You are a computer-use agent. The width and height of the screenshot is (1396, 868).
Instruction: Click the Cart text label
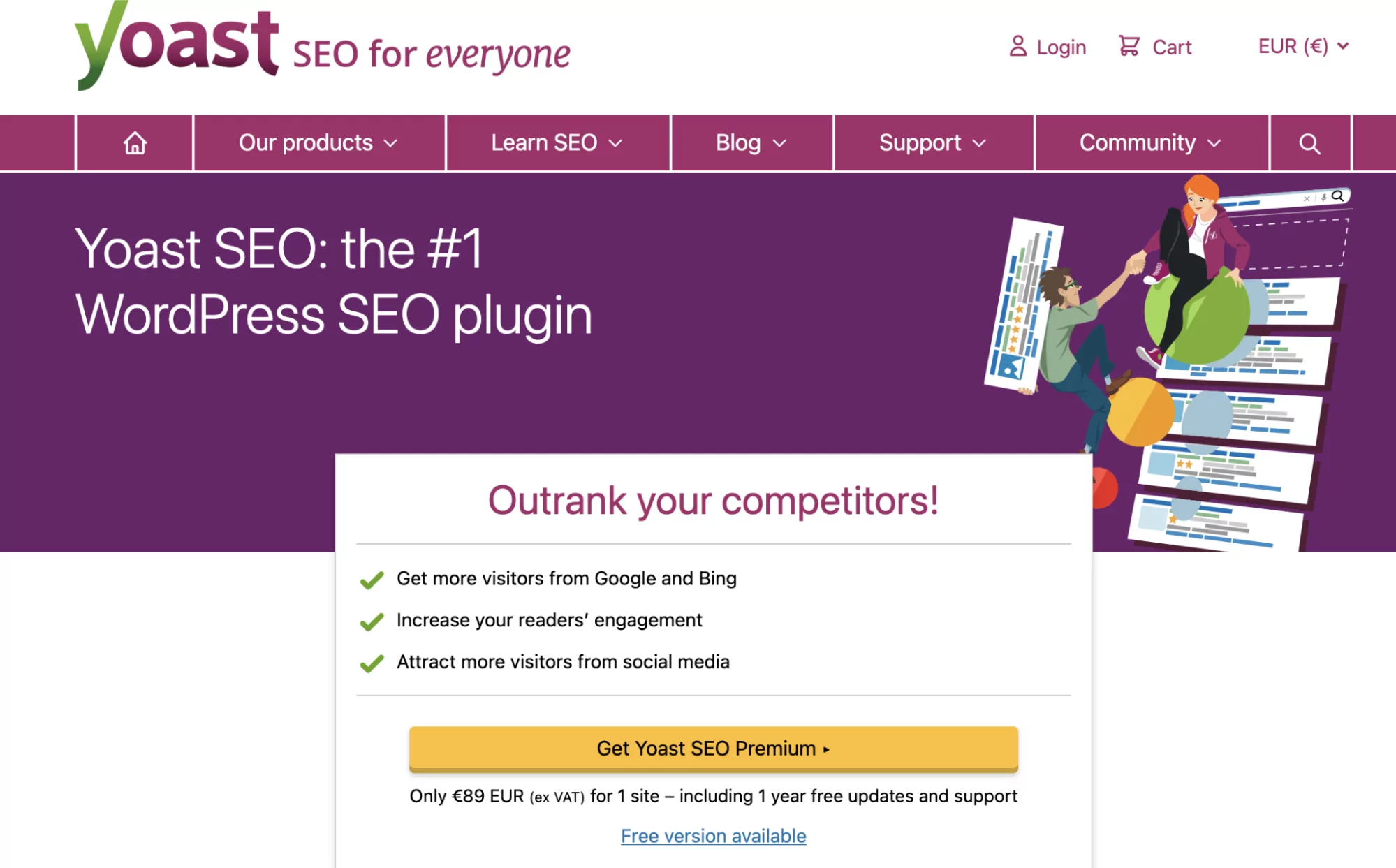tap(1172, 46)
